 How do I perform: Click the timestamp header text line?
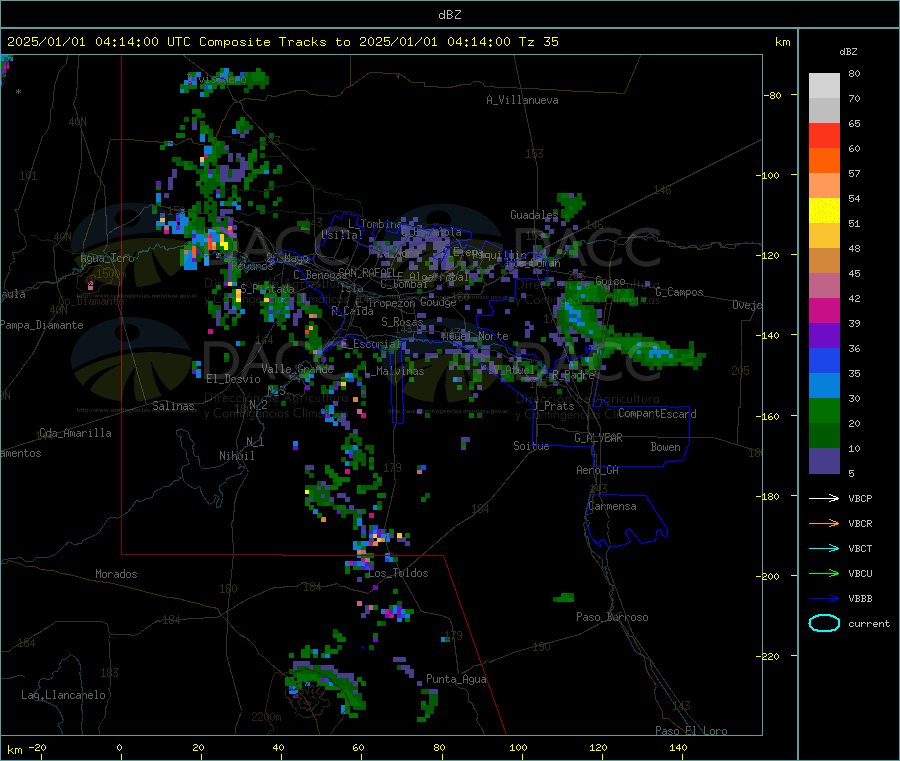coord(282,42)
